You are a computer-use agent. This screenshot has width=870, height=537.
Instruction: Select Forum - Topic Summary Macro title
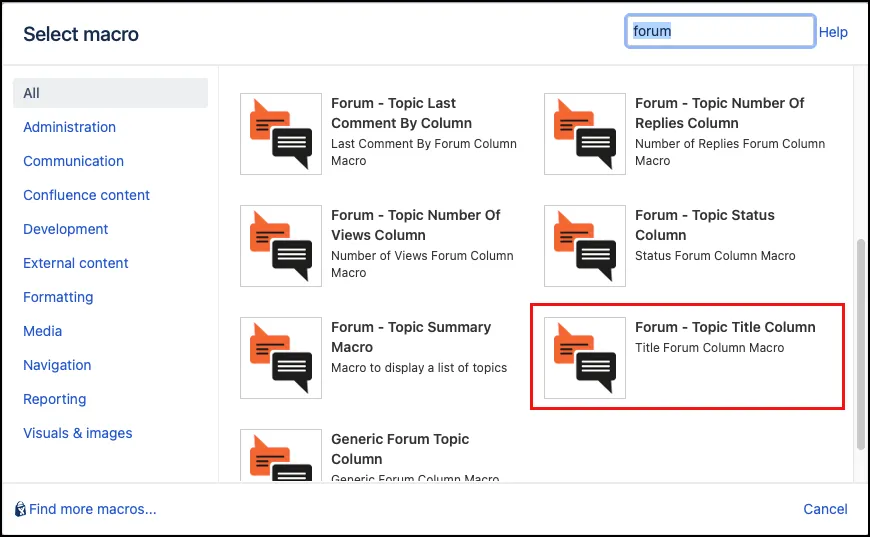[x=411, y=337]
